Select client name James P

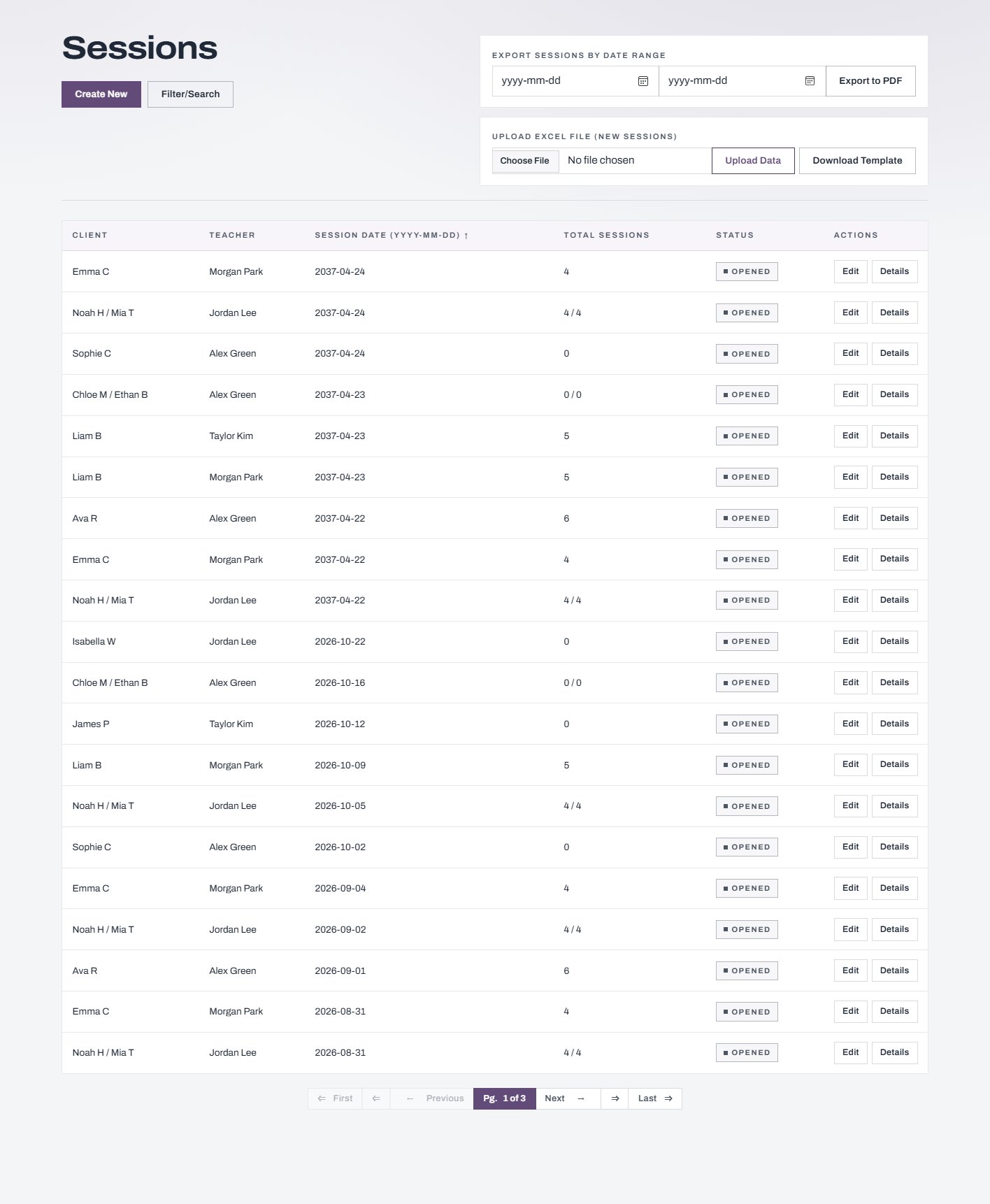(91, 724)
